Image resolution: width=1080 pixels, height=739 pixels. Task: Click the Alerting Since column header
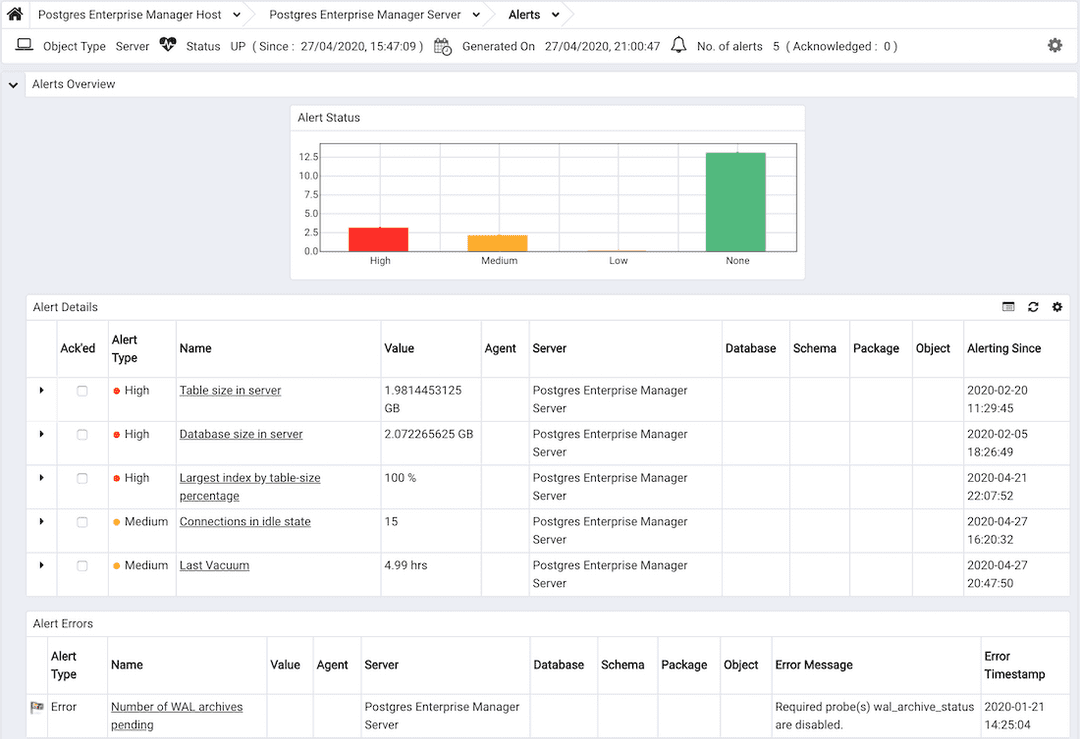[x=1004, y=348]
